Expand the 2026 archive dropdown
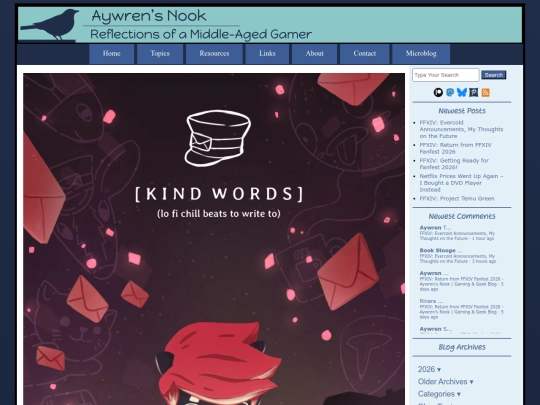 429,369
